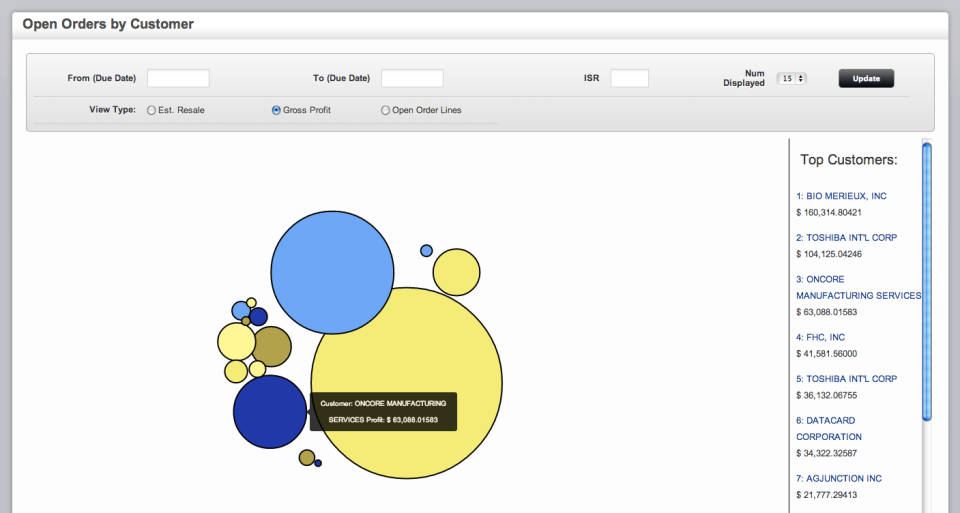Choose Gross Profit view type
Viewport: 960px width, 513px height.
(x=276, y=110)
